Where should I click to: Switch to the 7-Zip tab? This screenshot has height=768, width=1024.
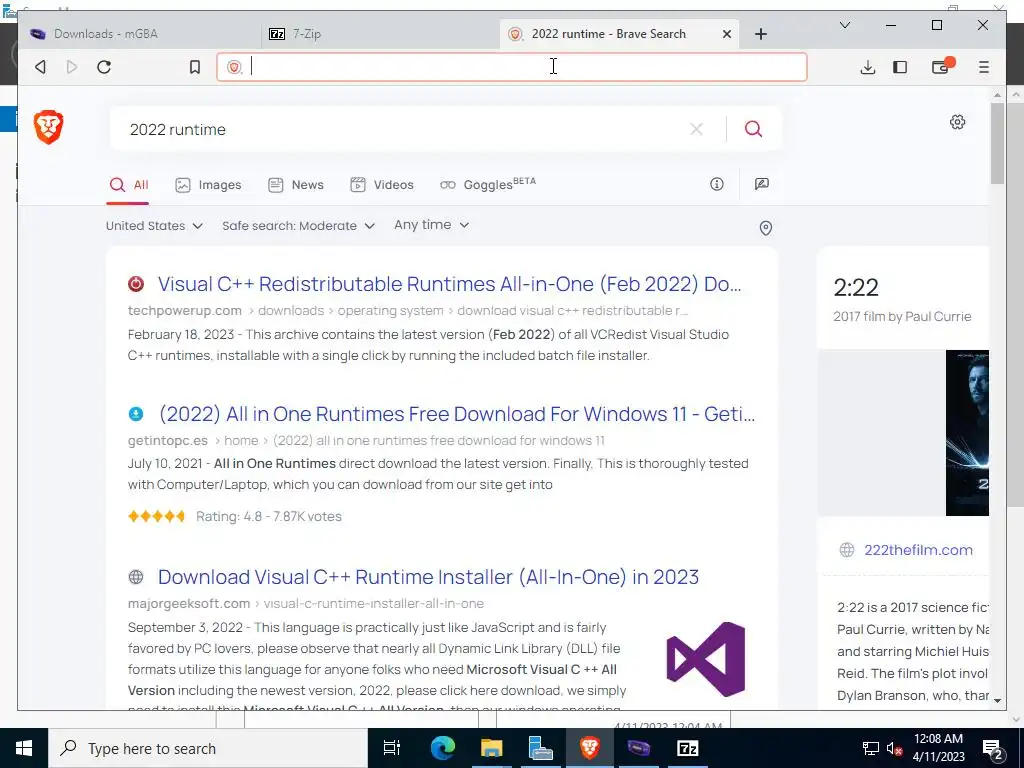tap(380, 34)
